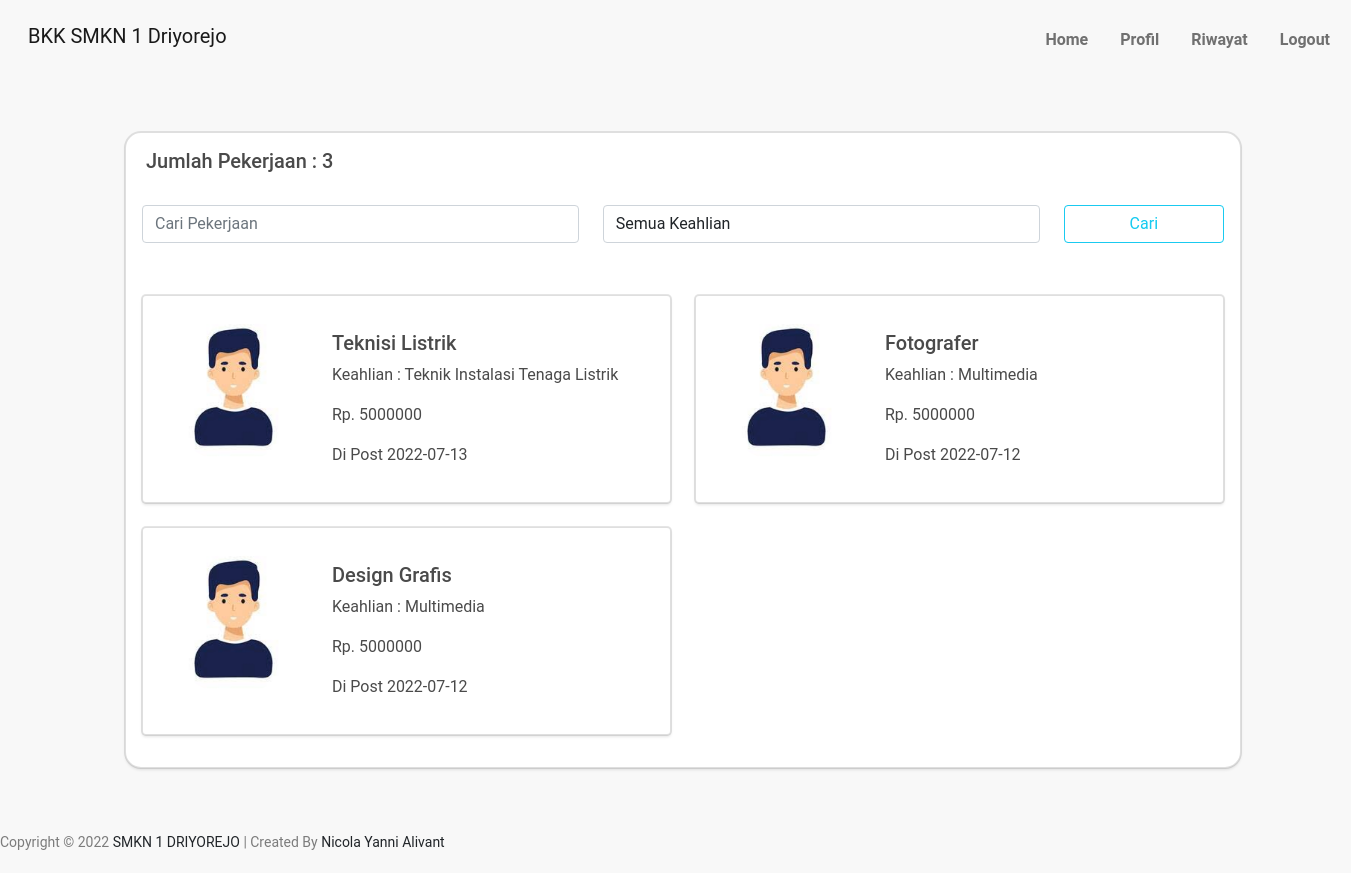Visit the Nicola Yanni Alivant footer link
This screenshot has width=1351, height=873.
point(382,842)
